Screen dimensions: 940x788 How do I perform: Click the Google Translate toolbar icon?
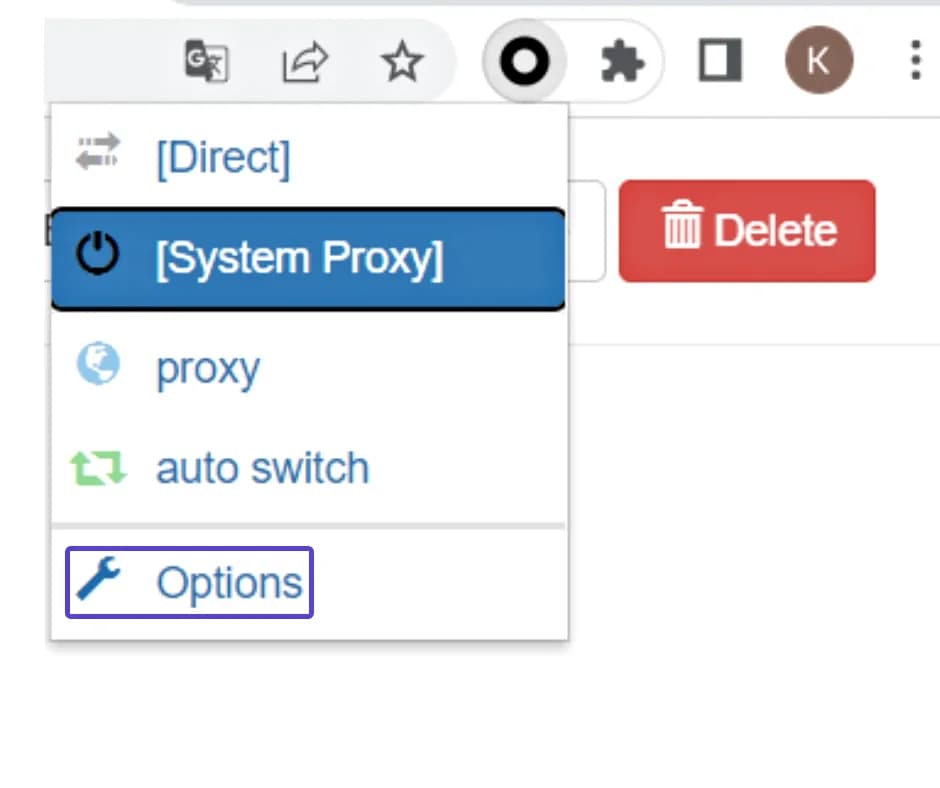206,61
